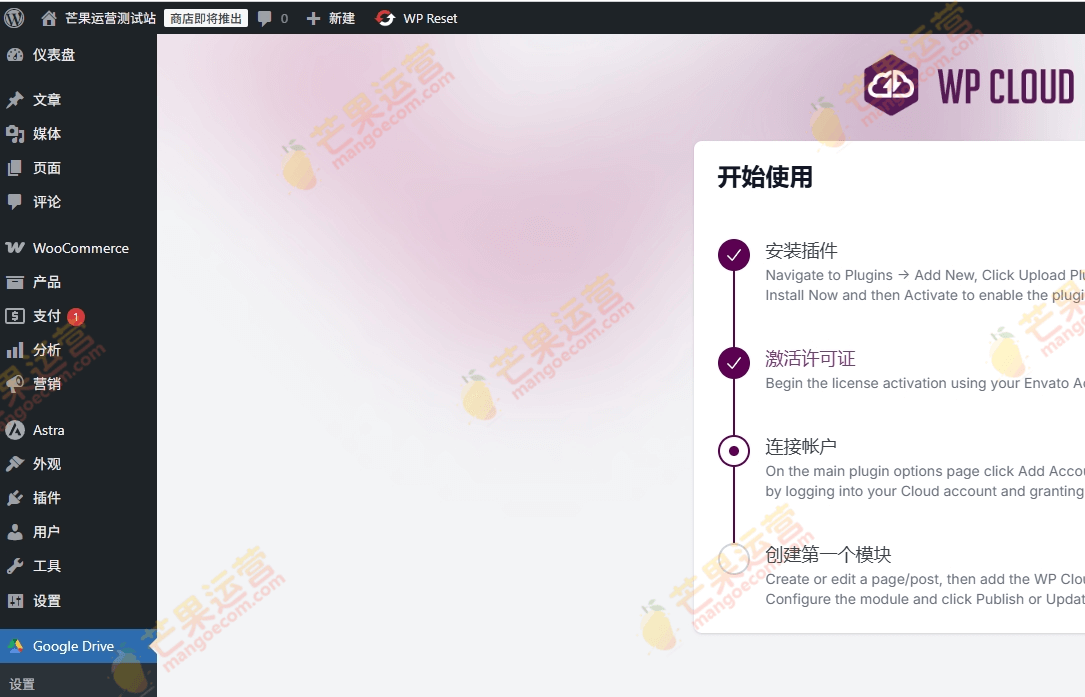Click the 创建第一个模块 step title

click(x=828, y=554)
